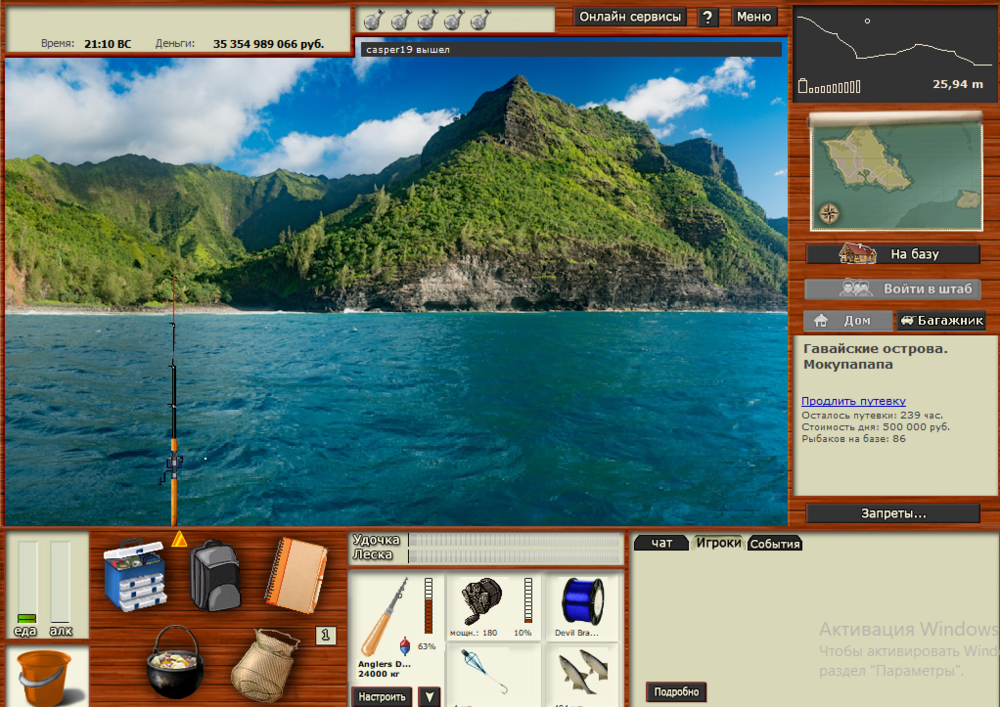Image resolution: width=1000 pixels, height=707 pixels.
Task: Click the Продлить путевку link
Action: pos(853,401)
